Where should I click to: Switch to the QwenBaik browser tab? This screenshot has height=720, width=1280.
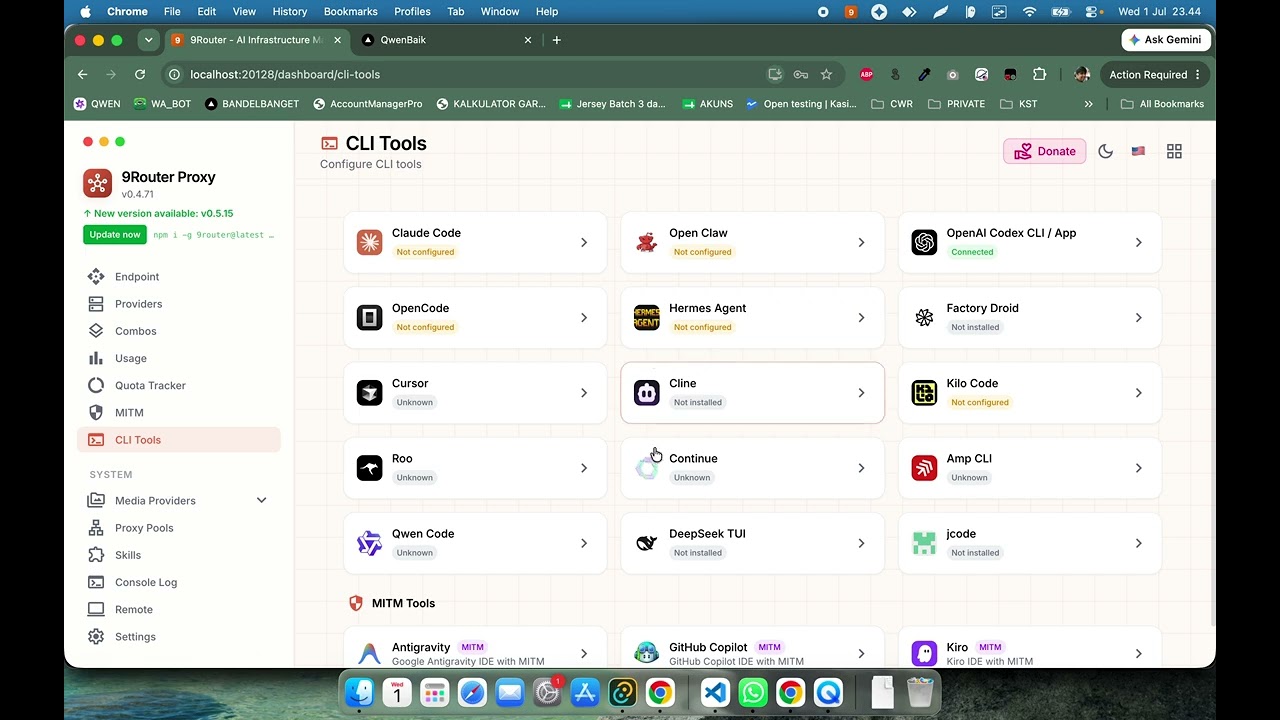[447, 40]
